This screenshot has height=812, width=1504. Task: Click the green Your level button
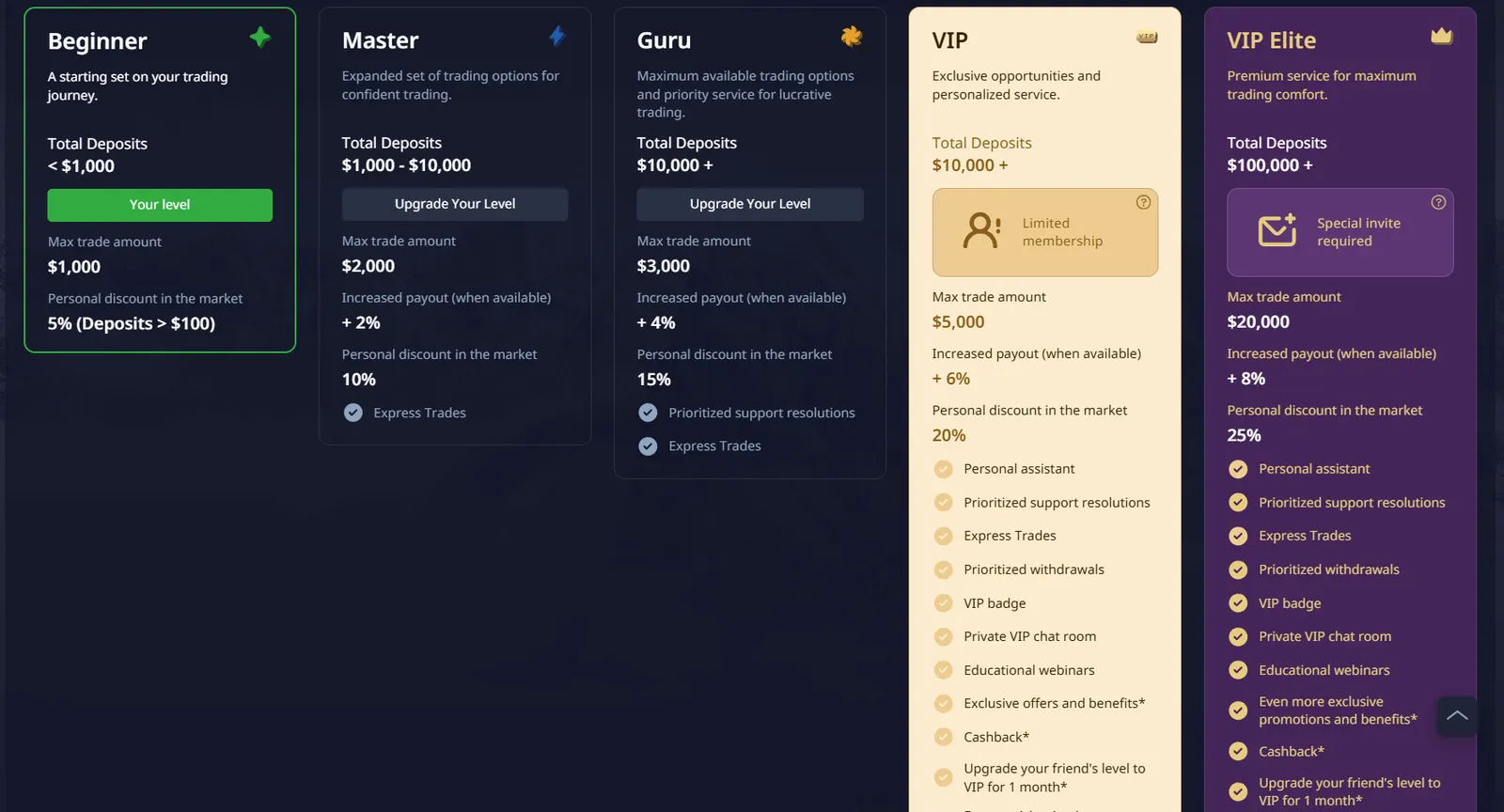tap(160, 205)
